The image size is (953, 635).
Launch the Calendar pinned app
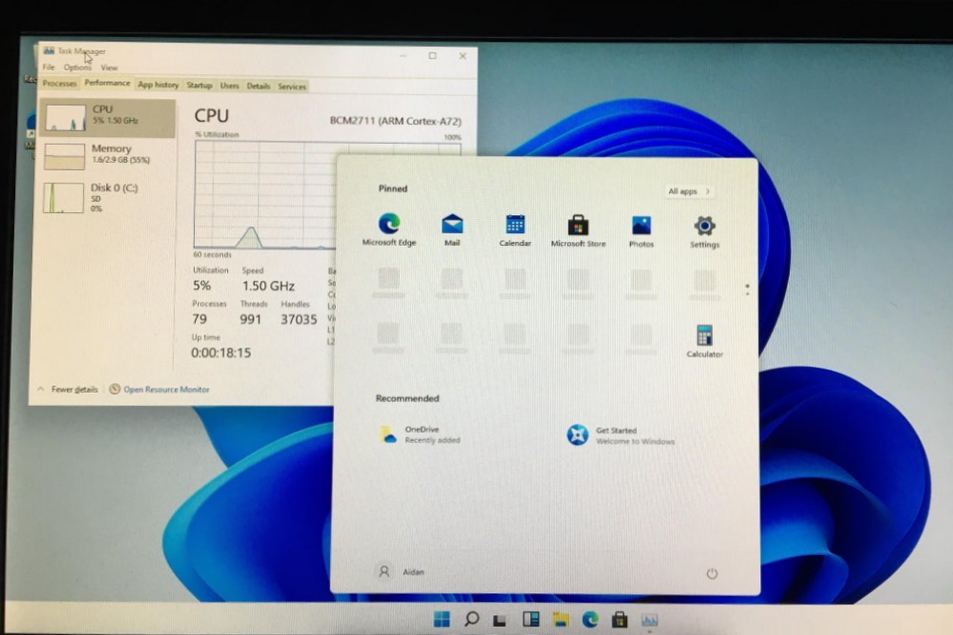(x=515, y=230)
